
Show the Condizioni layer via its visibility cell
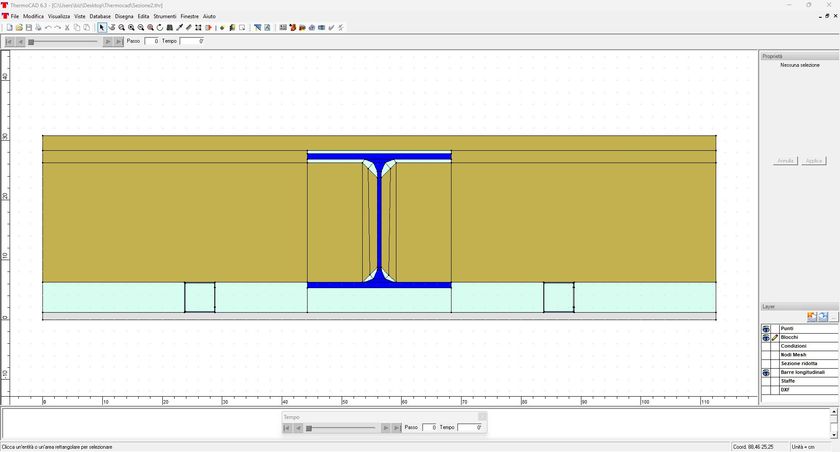coord(766,346)
